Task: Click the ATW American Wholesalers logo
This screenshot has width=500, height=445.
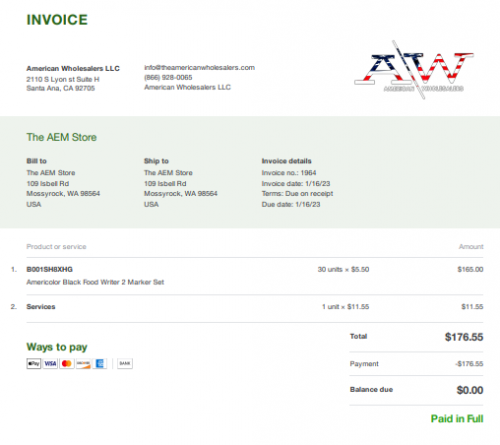Action: point(413,70)
